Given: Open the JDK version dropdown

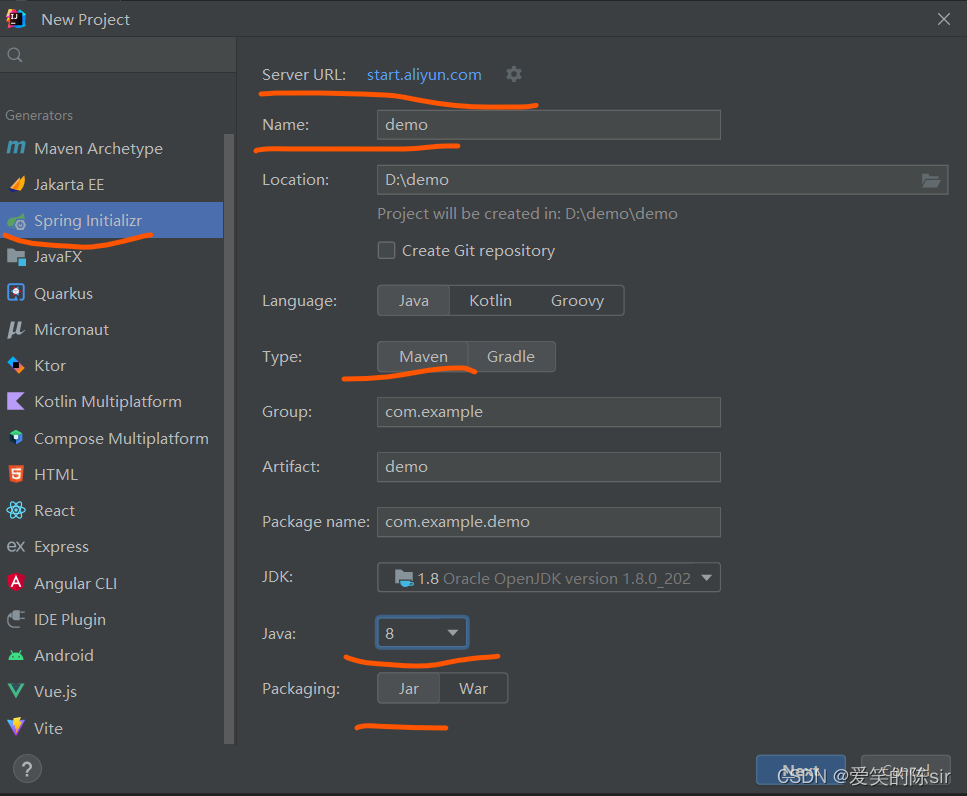Looking at the screenshot, I should (548, 578).
